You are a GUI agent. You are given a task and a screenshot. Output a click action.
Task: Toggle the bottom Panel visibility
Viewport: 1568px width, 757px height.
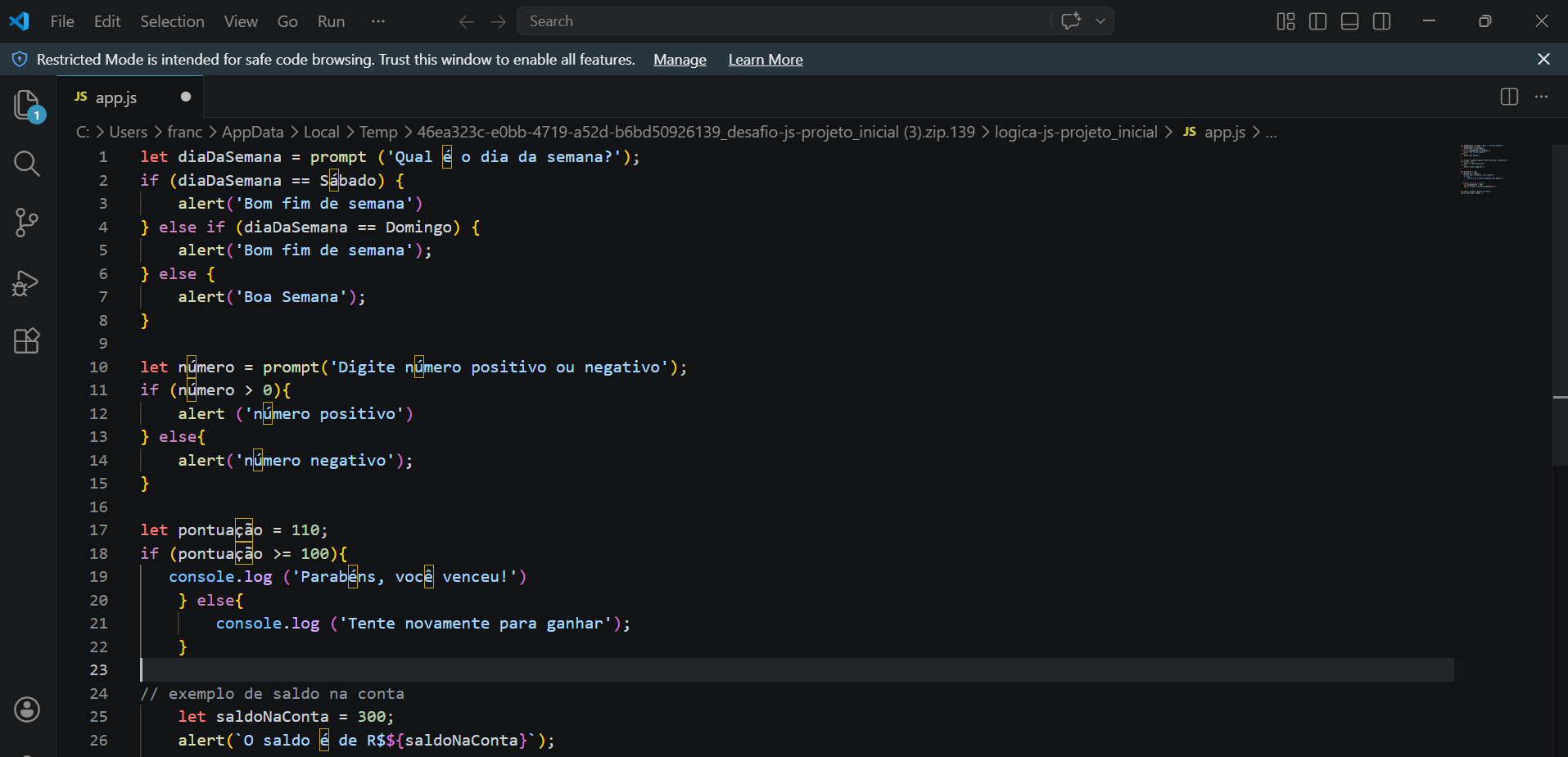tap(1349, 21)
